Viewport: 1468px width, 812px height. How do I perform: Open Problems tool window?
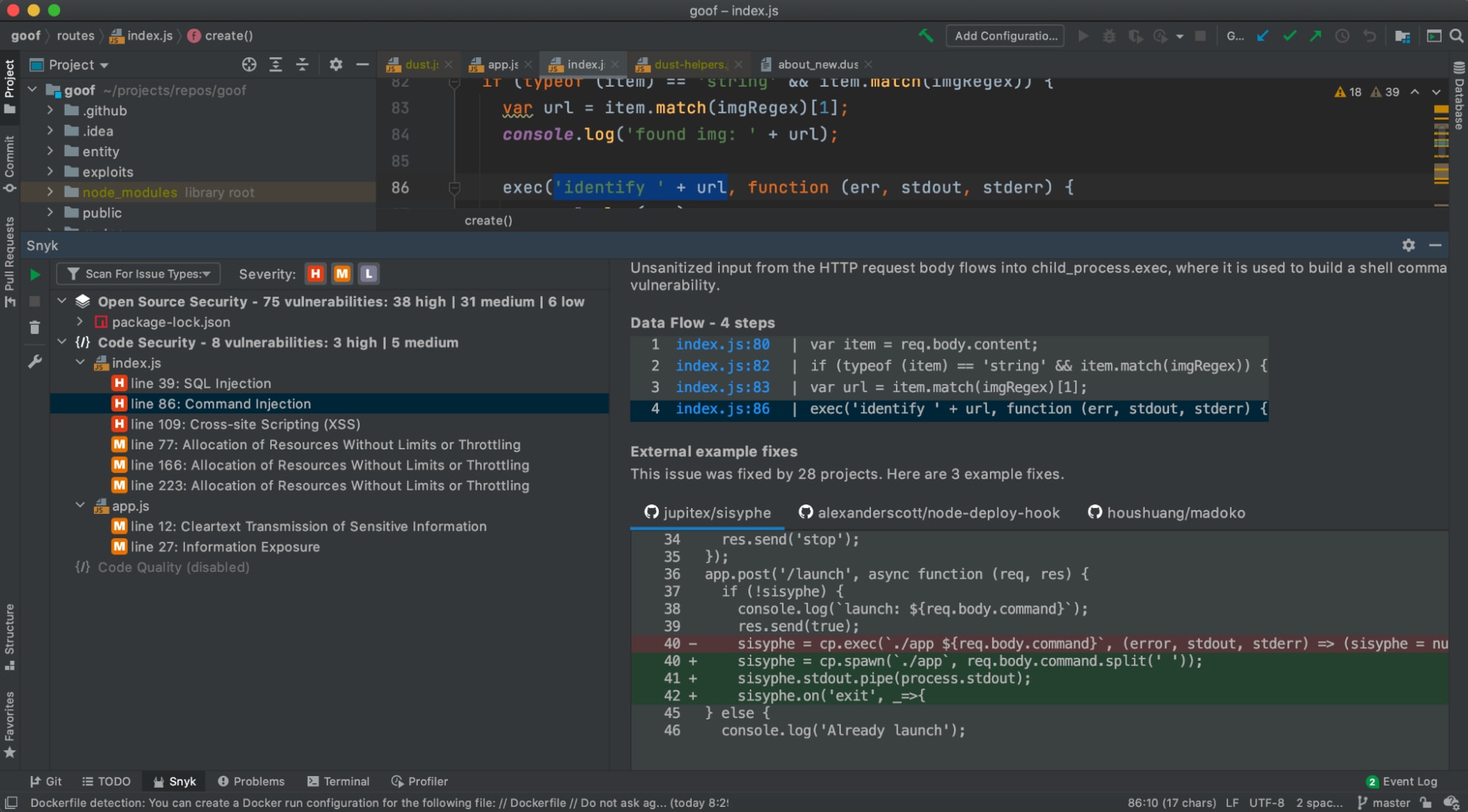click(251, 781)
